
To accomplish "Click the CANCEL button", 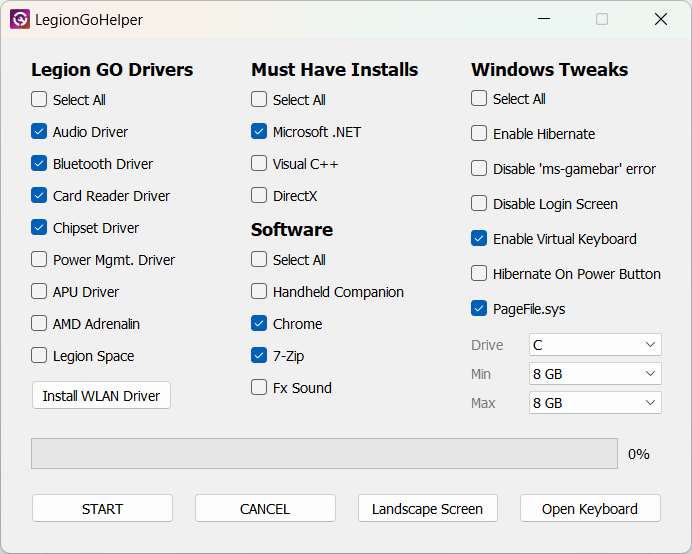I will point(265,509).
